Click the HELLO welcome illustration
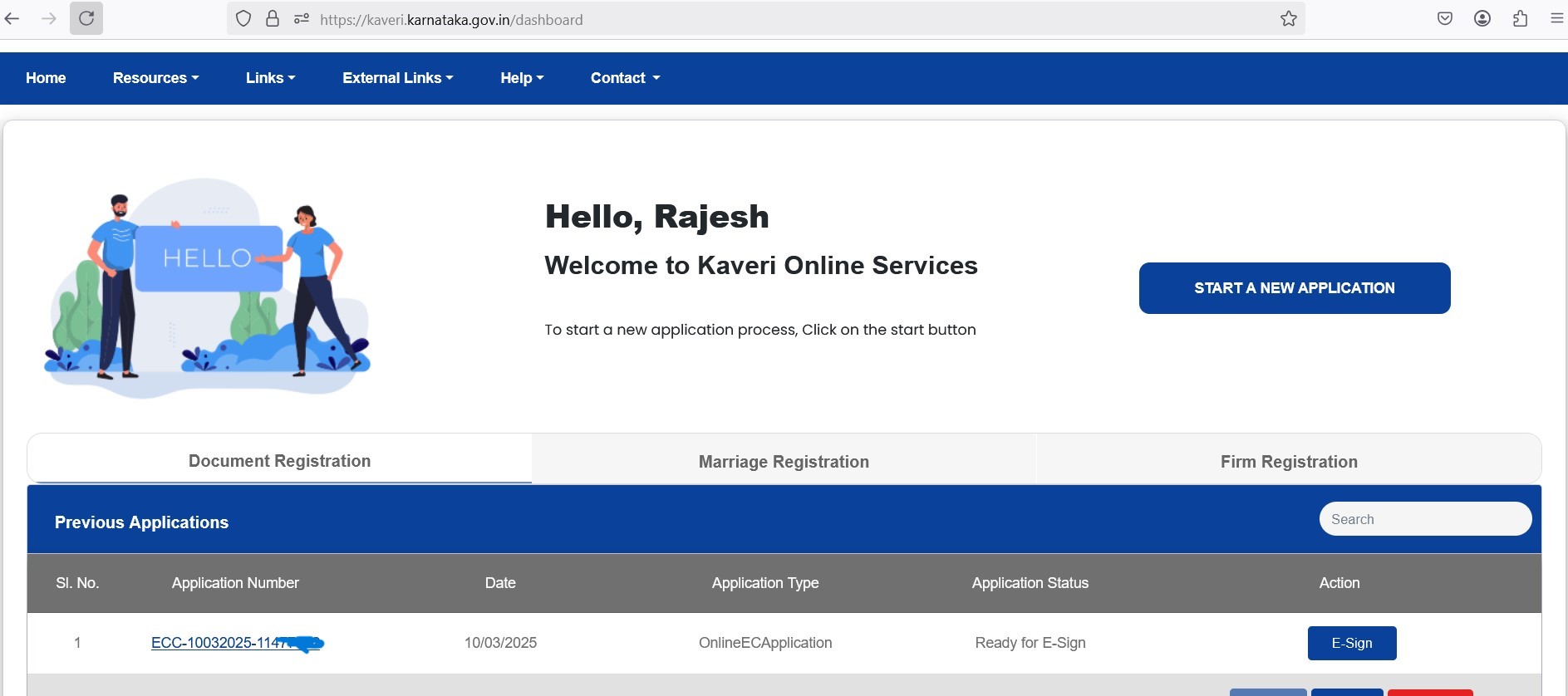The image size is (1568, 696). [x=208, y=287]
